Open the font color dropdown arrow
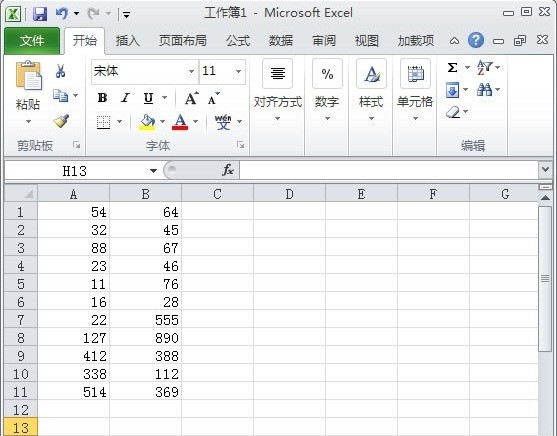This screenshot has height=436, width=557. (195, 122)
